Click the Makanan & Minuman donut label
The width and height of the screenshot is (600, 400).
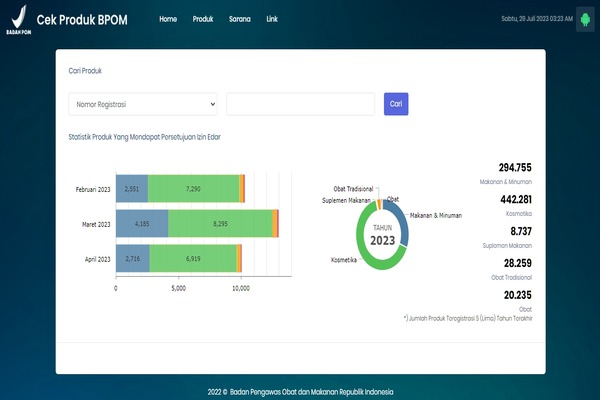[x=436, y=216]
